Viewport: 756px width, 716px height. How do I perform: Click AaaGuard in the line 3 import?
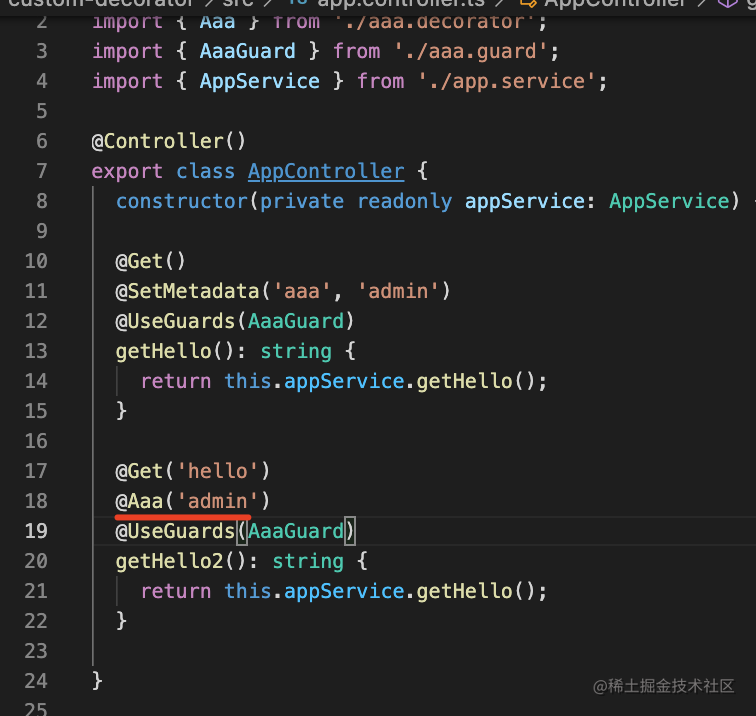[248, 51]
